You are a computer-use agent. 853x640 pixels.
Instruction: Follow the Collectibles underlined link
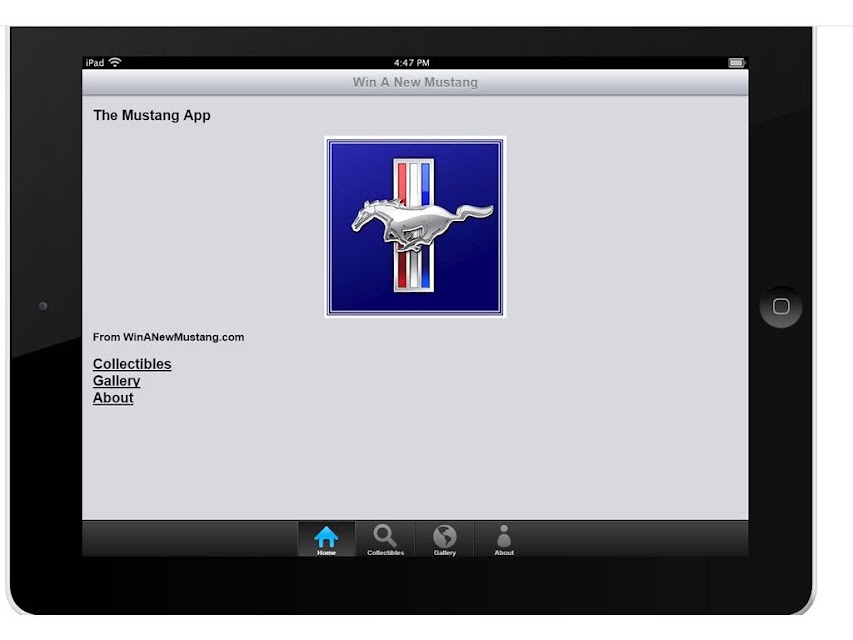132,364
